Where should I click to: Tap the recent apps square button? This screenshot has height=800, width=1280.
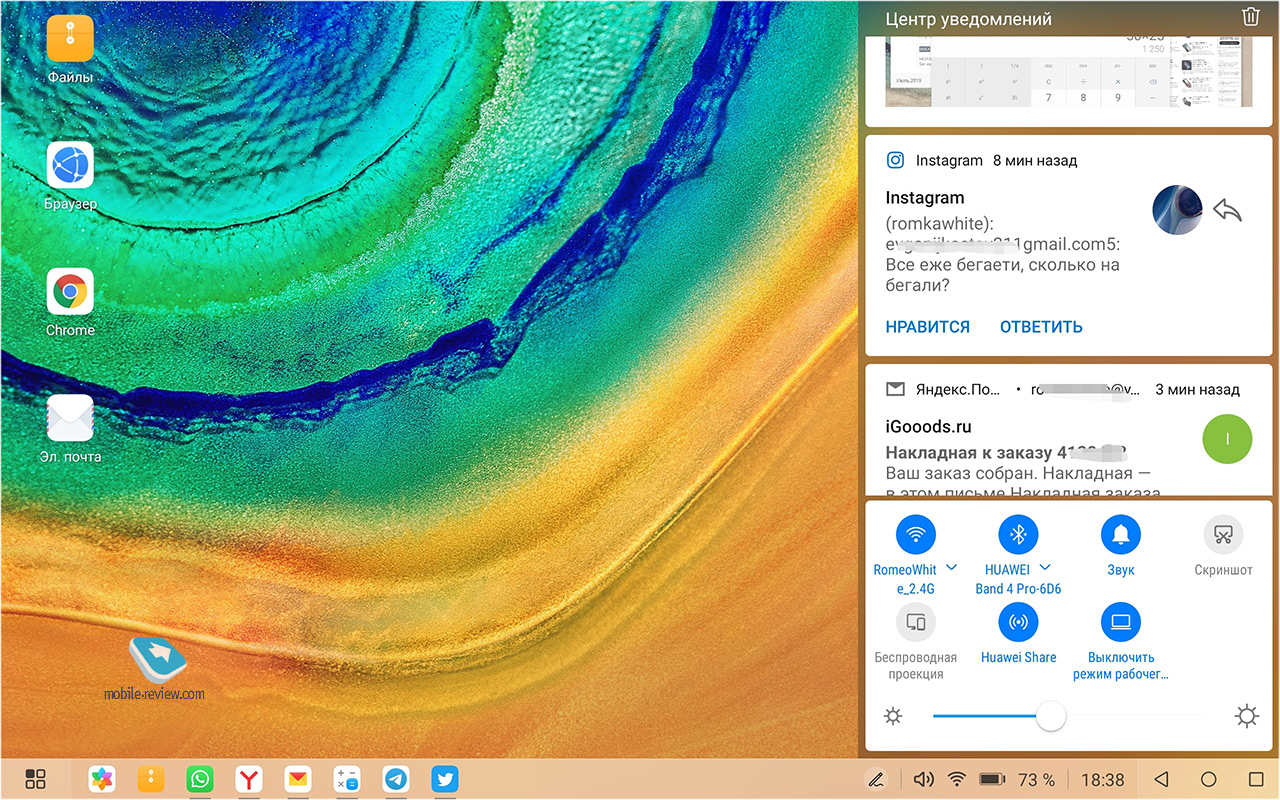pos(1256,779)
